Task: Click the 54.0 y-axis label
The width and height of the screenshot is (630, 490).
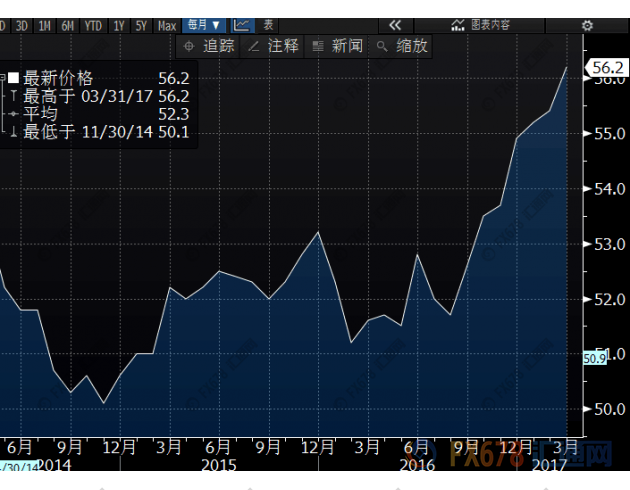Action: 610,189
